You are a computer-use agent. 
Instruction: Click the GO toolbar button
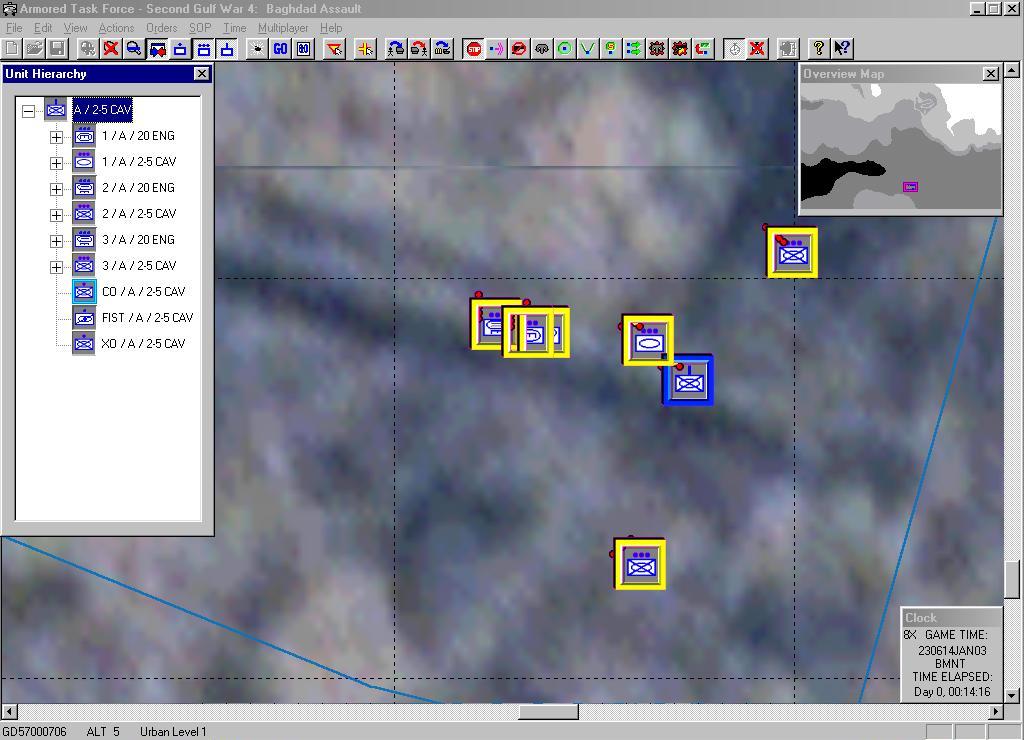click(280, 48)
